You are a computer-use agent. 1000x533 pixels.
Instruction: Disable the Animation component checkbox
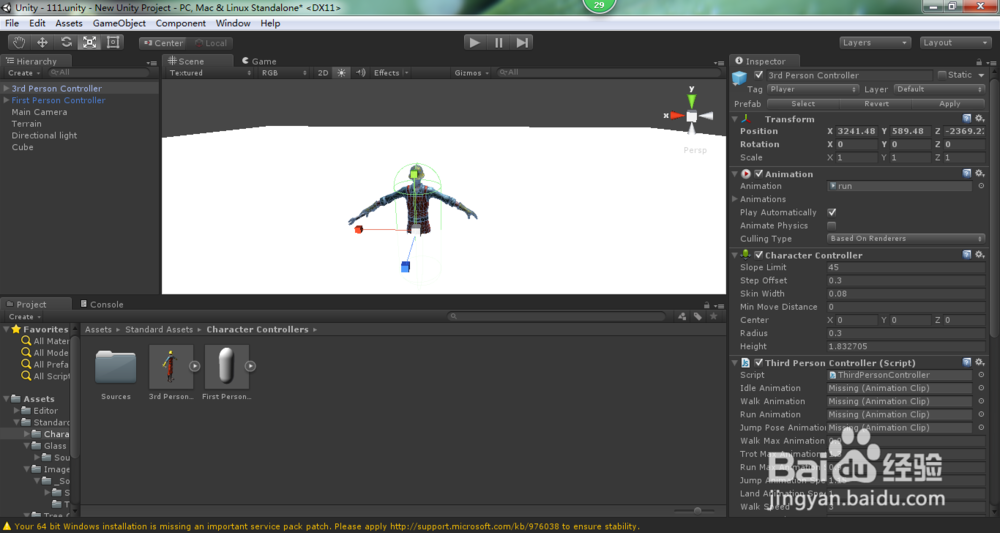(759, 173)
